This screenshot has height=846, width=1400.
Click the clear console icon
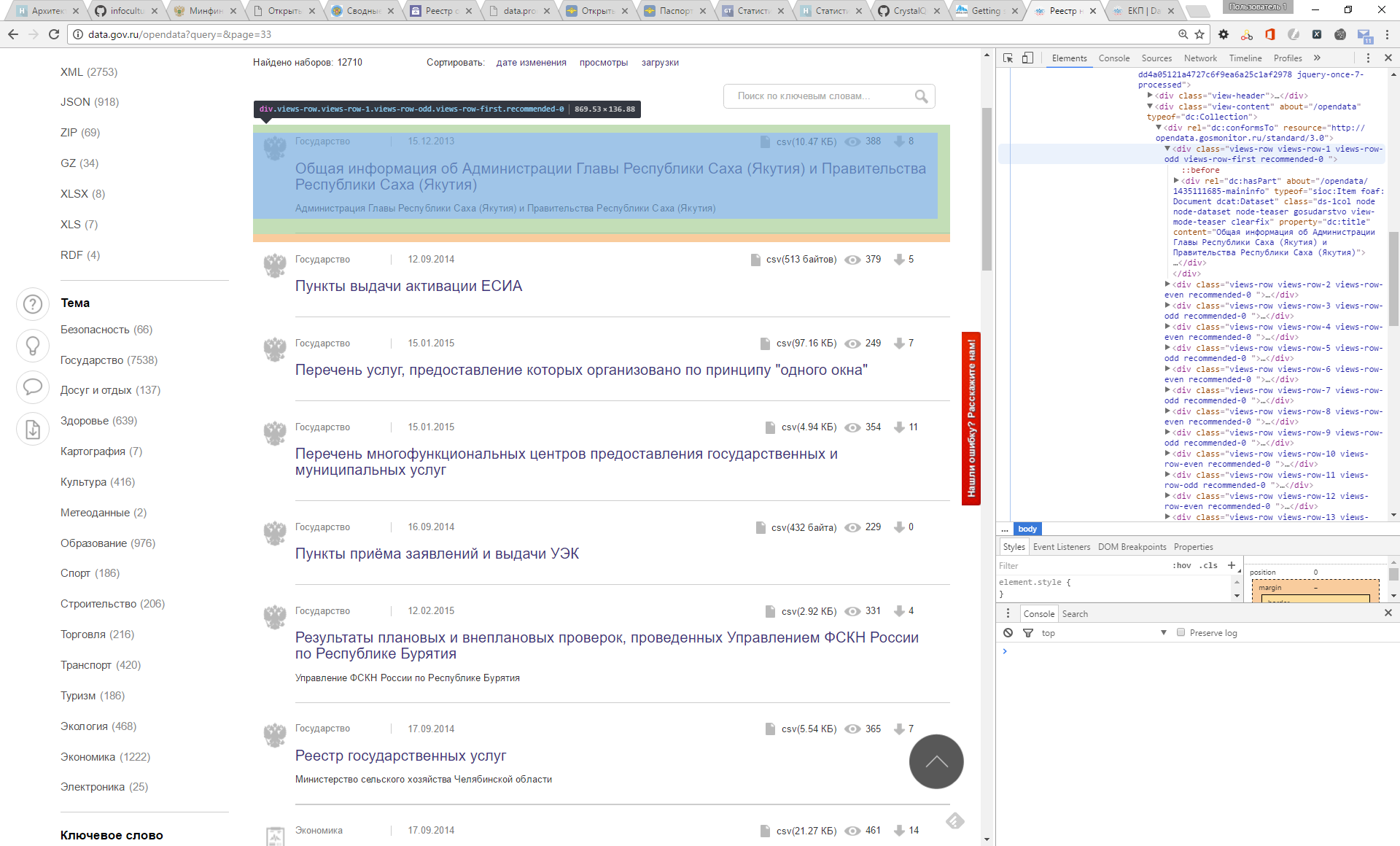1008,633
